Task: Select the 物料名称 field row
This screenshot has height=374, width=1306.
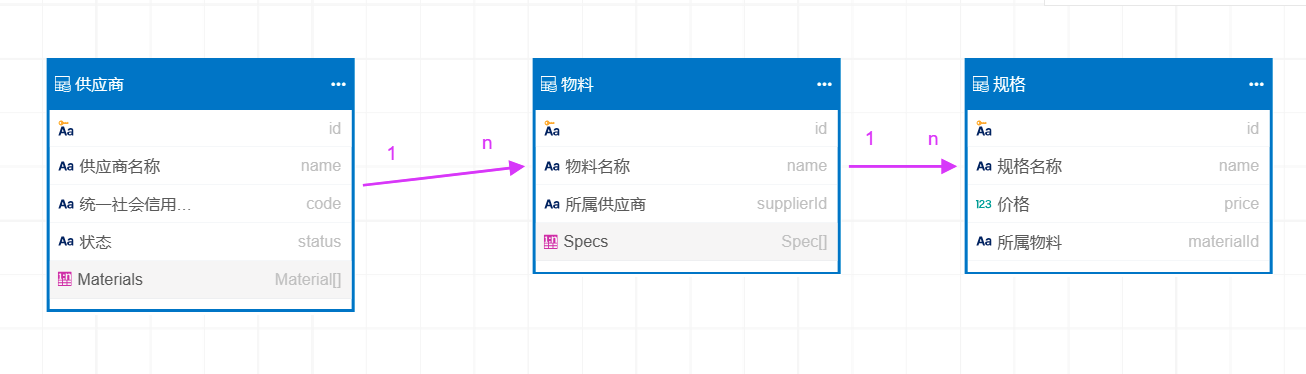Action: (686, 166)
